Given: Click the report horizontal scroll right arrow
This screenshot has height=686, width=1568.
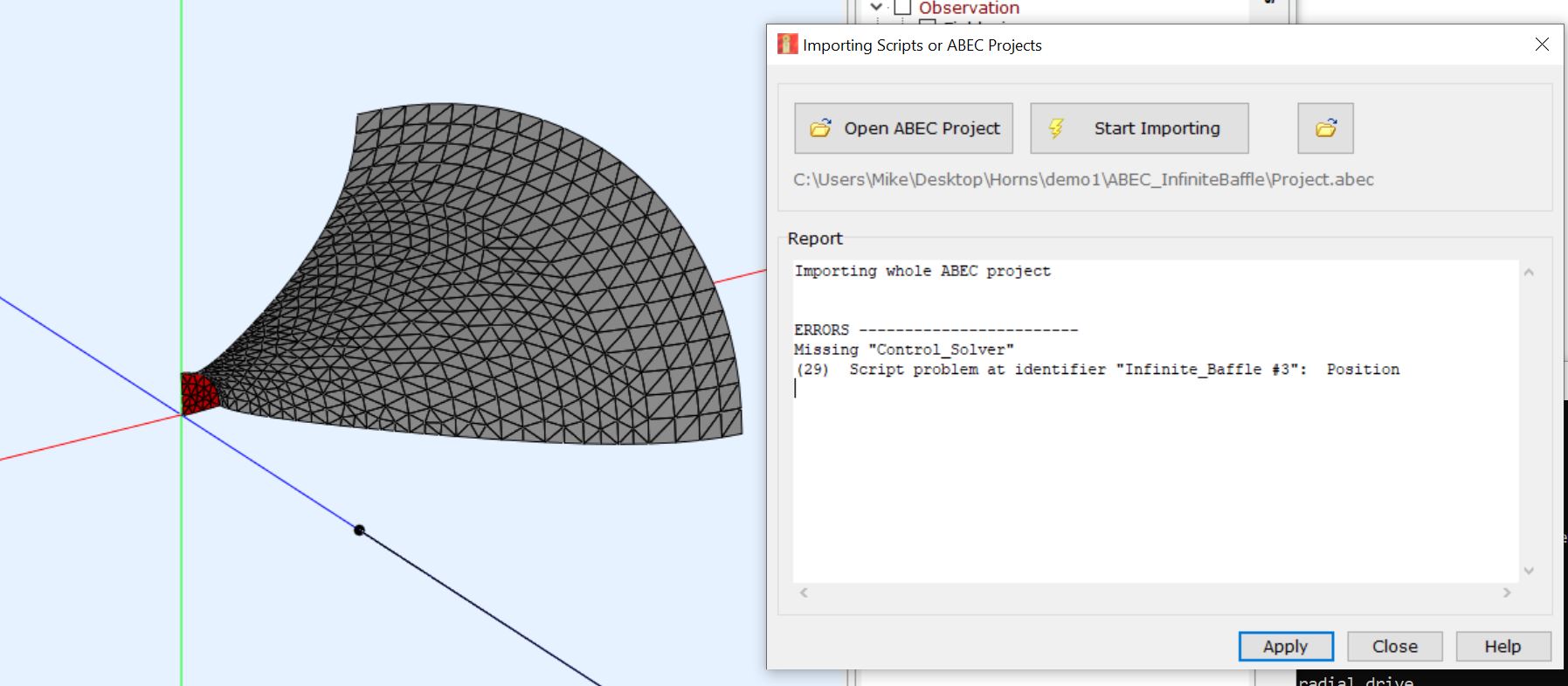Looking at the screenshot, I should pyautogui.click(x=1507, y=592).
